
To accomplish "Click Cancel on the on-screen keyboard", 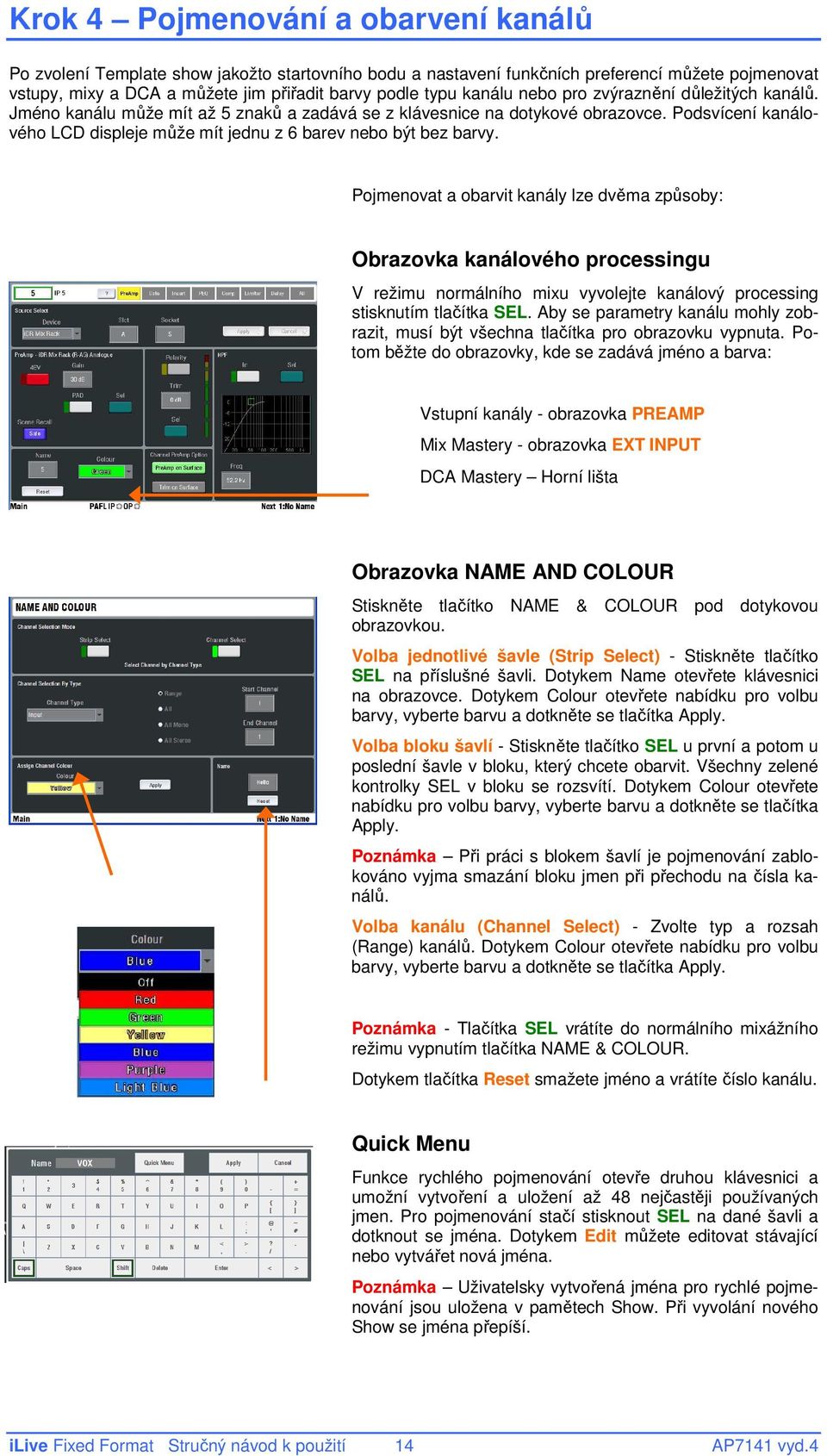I will [x=283, y=1163].
